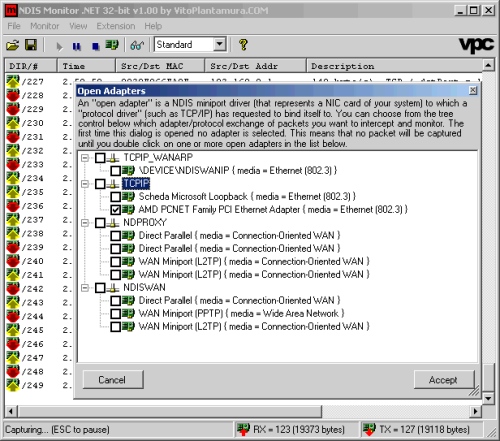This screenshot has width=500, height=441.
Task: Click the Cancel button
Action: (x=113, y=380)
